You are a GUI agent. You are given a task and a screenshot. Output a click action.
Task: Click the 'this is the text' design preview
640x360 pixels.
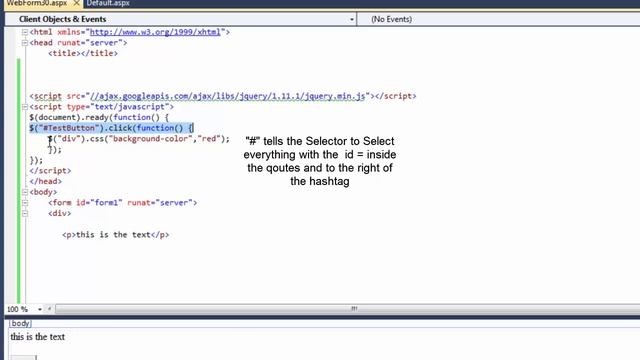click(38, 337)
